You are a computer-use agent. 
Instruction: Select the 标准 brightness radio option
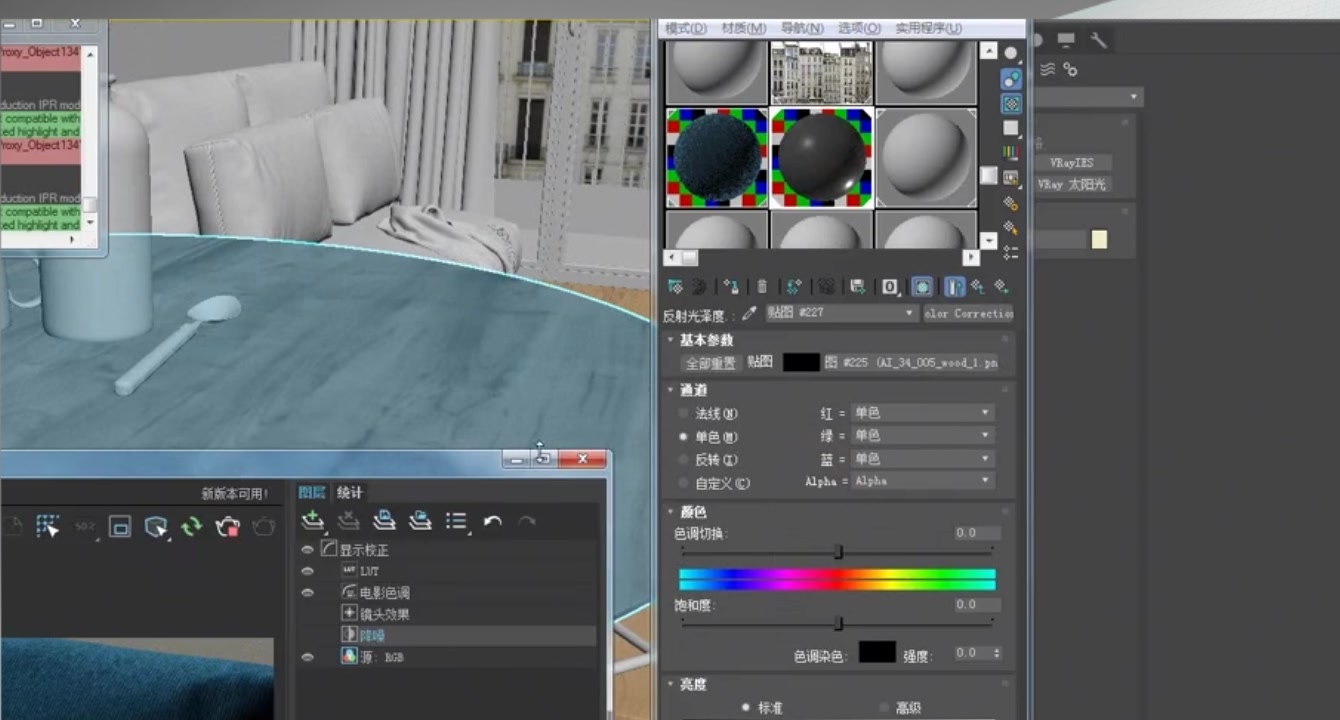point(762,708)
